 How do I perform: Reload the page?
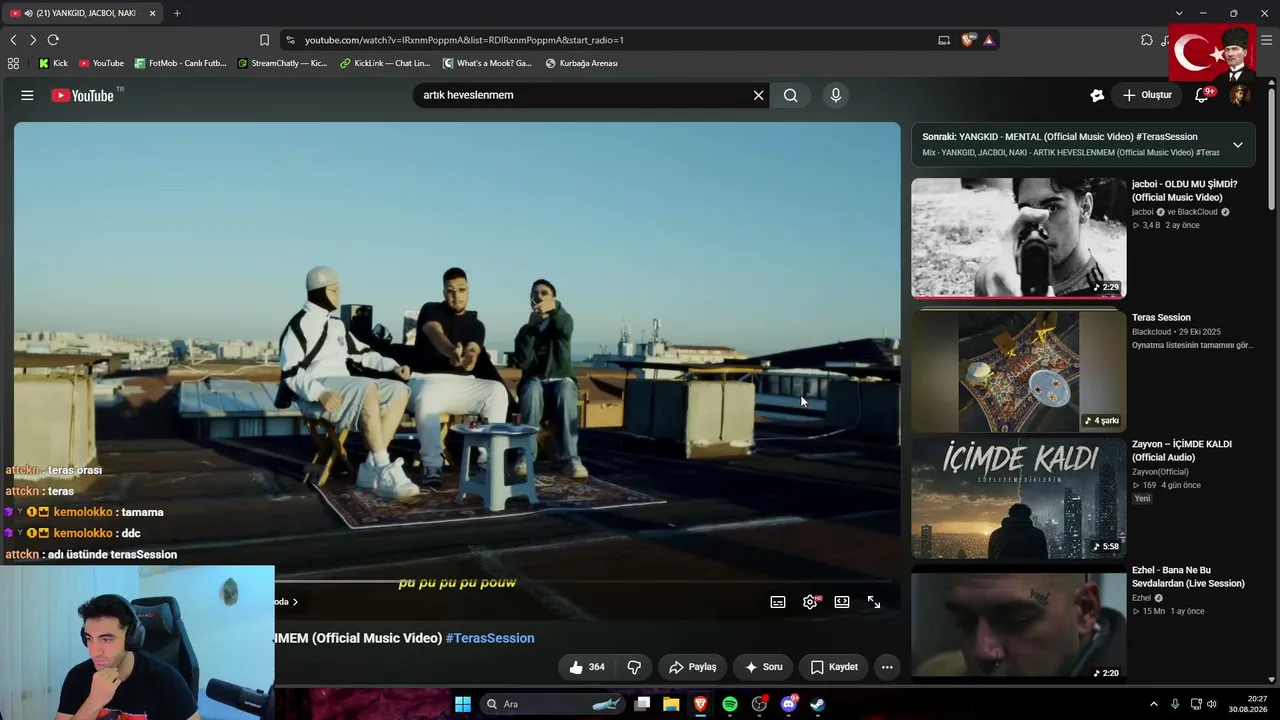pos(53,40)
